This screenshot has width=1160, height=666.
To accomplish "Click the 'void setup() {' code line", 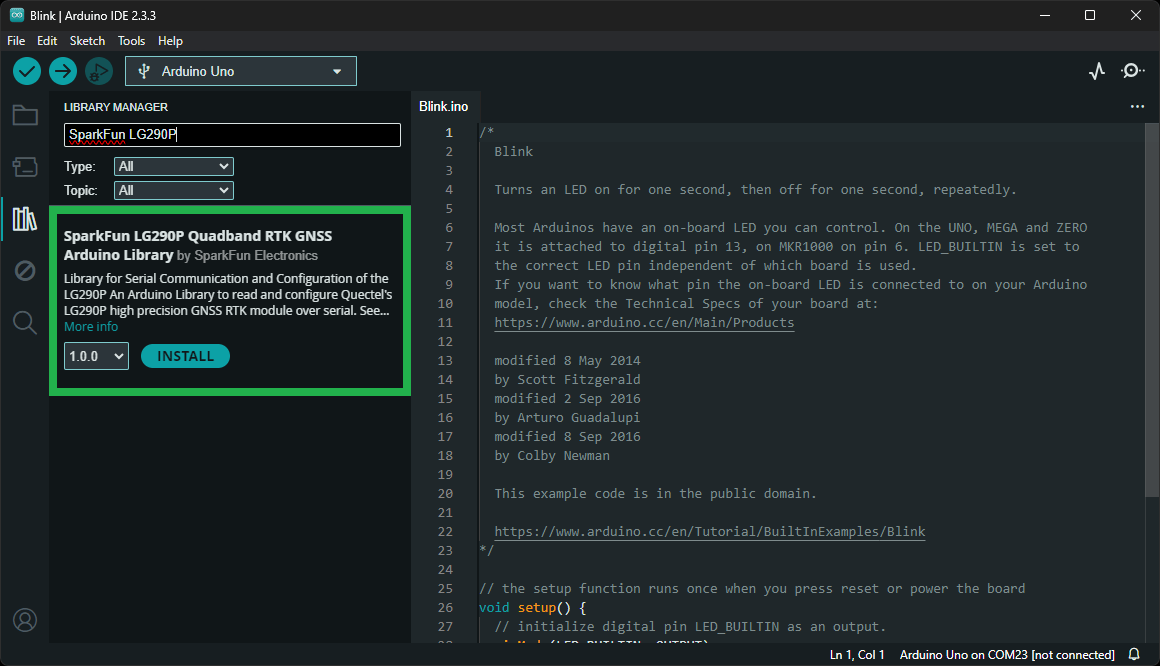I will click(533, 608).
